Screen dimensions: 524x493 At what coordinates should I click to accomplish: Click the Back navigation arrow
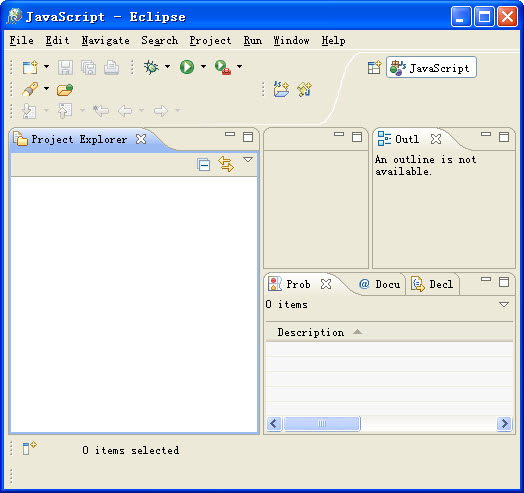[125, 111]
